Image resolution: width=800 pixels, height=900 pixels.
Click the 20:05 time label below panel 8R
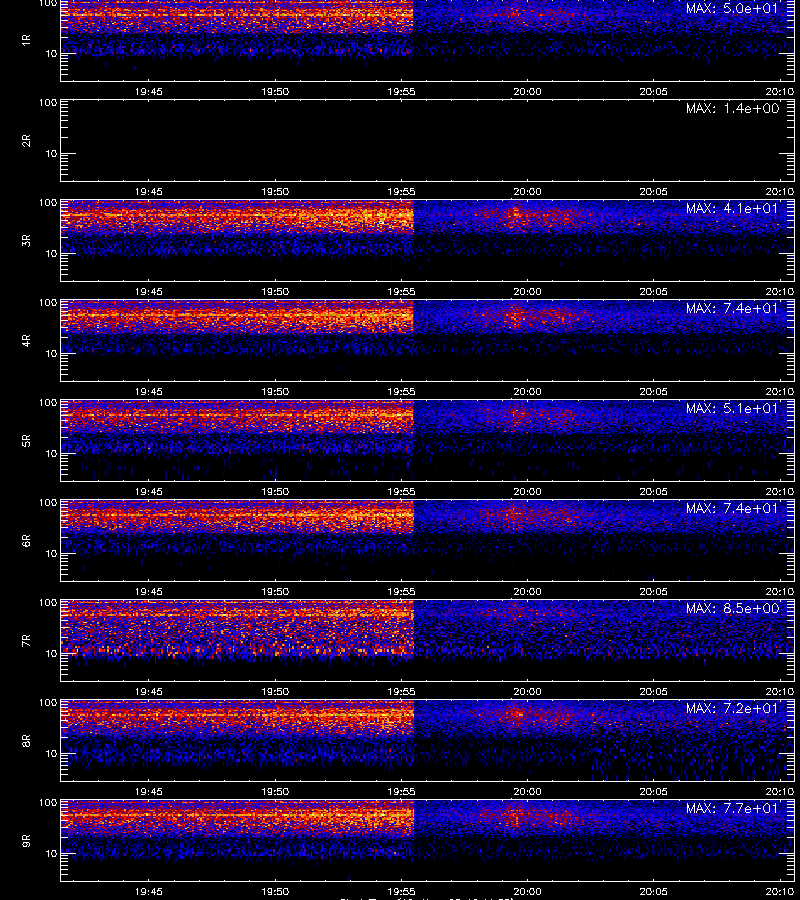654,792
